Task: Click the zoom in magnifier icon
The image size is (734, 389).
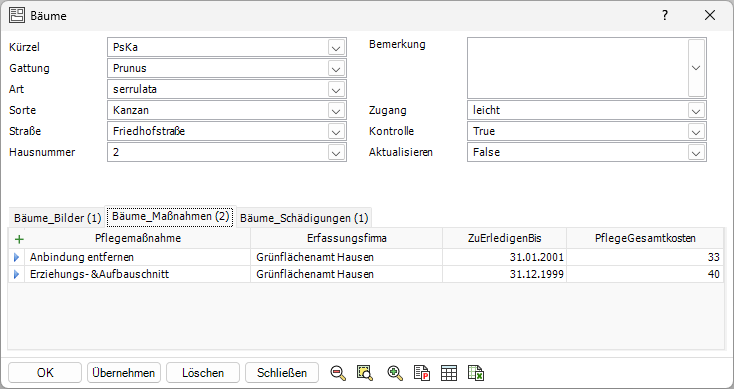Action: [395, 373]
